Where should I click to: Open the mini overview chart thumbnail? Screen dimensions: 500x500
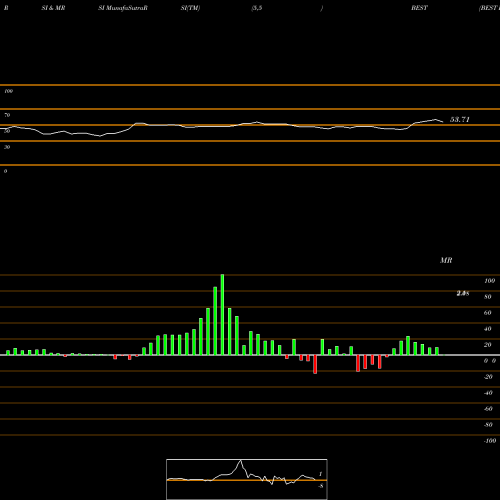click(247, 479)
